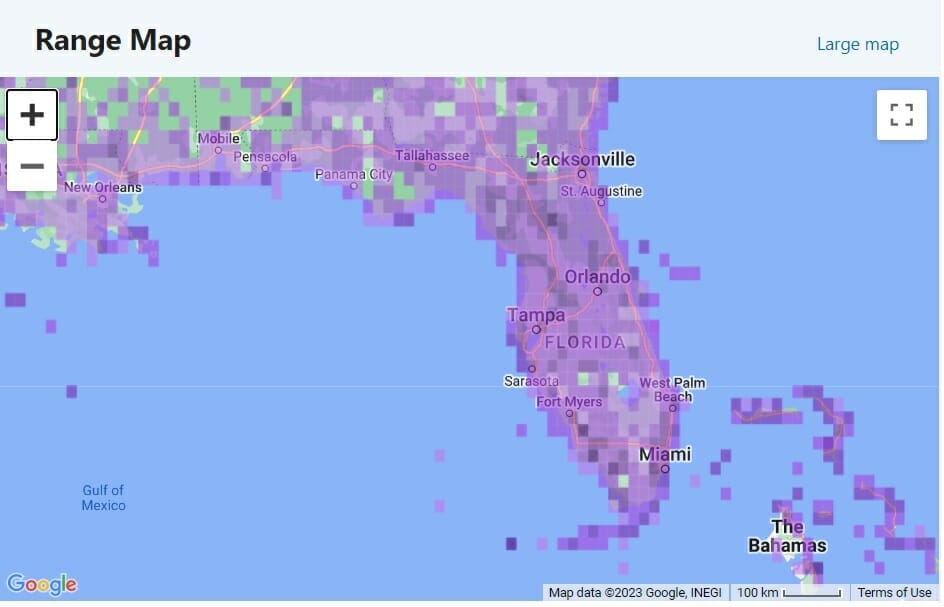Click the 100 km scale control
Viewport: 944px width, 607px height.
tap(791, 594)
